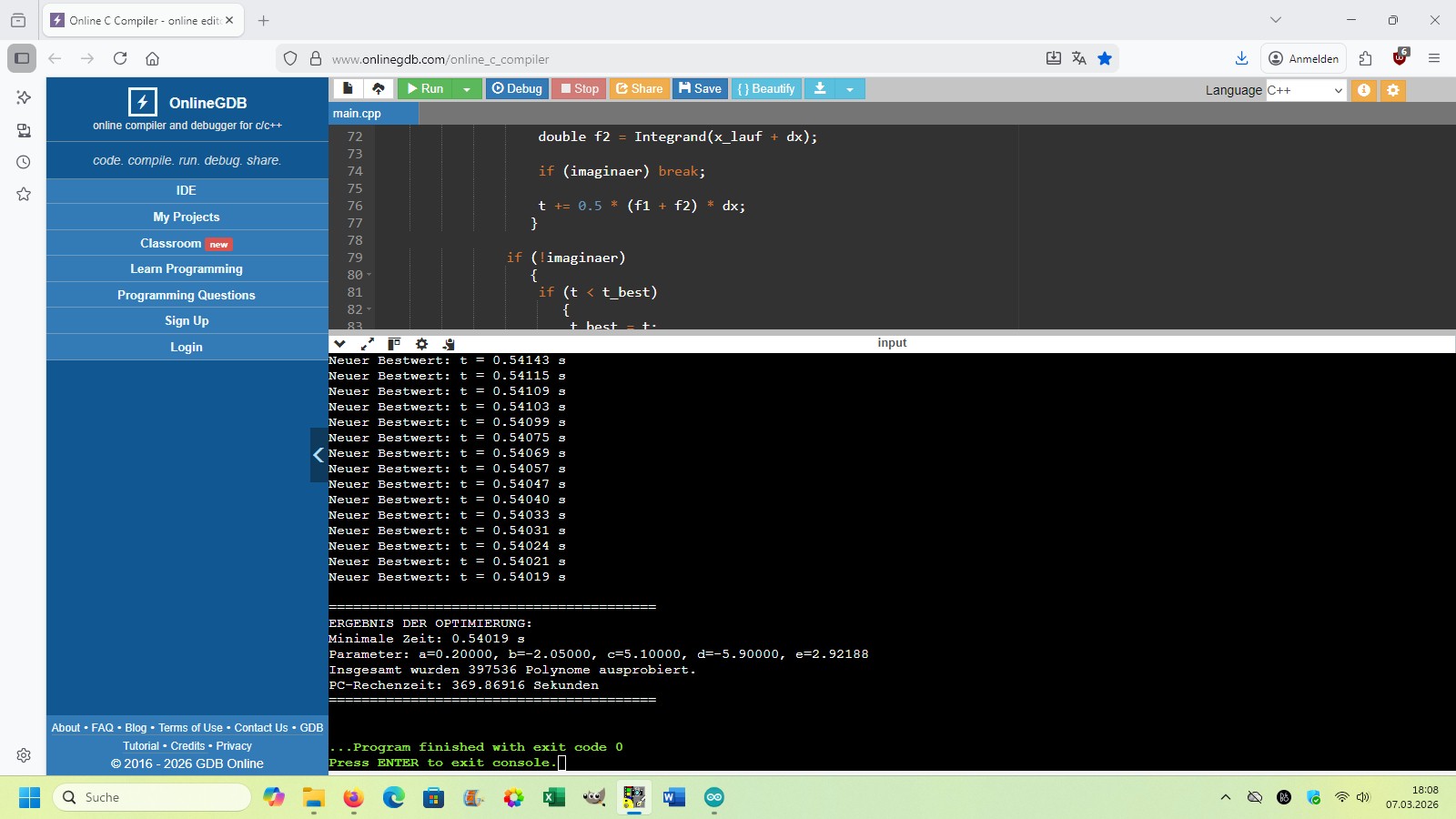Fold code block at line 80
This screenshot has width=1456, height=819.
click(369, 275)
